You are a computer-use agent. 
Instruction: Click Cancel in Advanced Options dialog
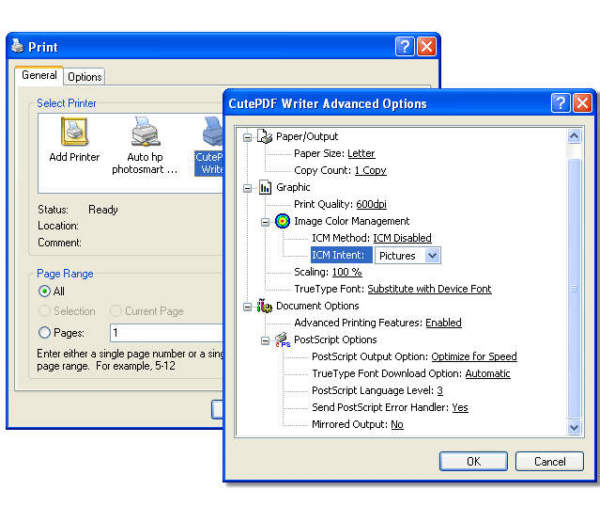(x=549, y=461)
